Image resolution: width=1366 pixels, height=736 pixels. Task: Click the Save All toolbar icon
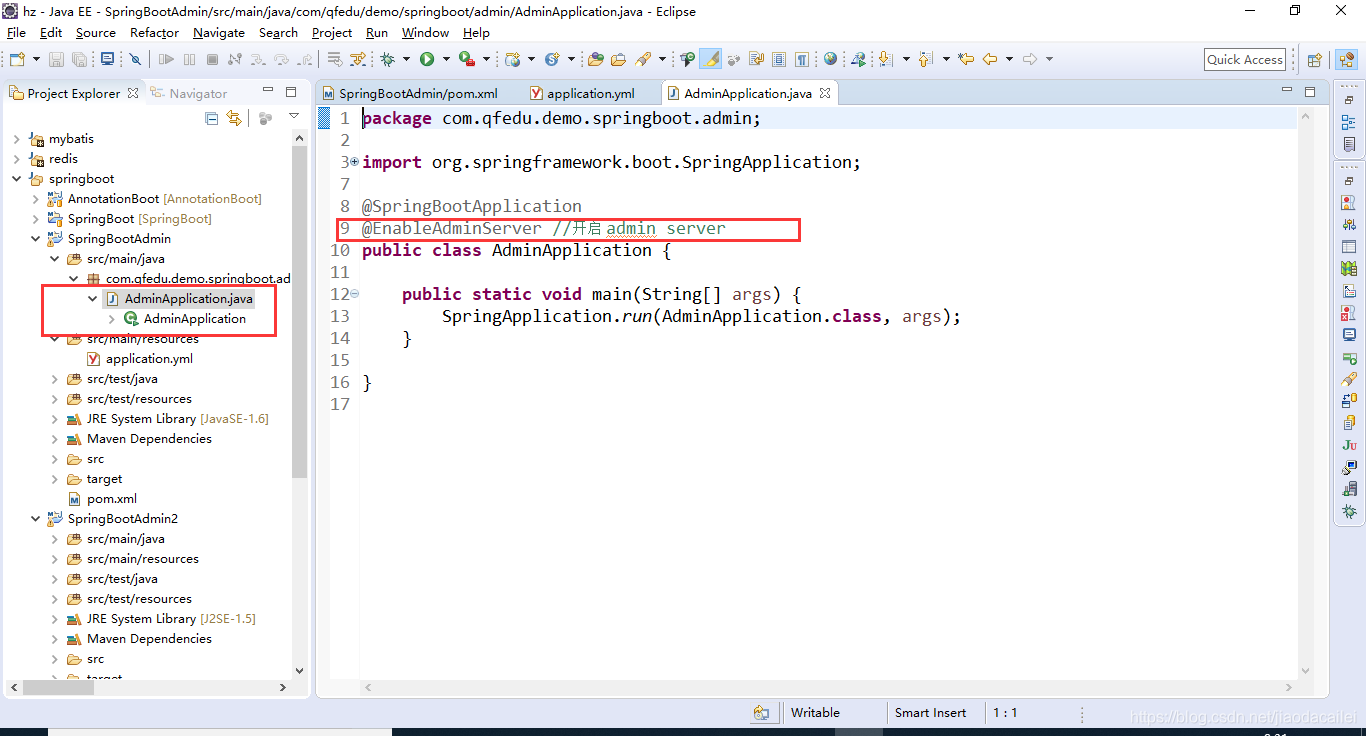79,60
